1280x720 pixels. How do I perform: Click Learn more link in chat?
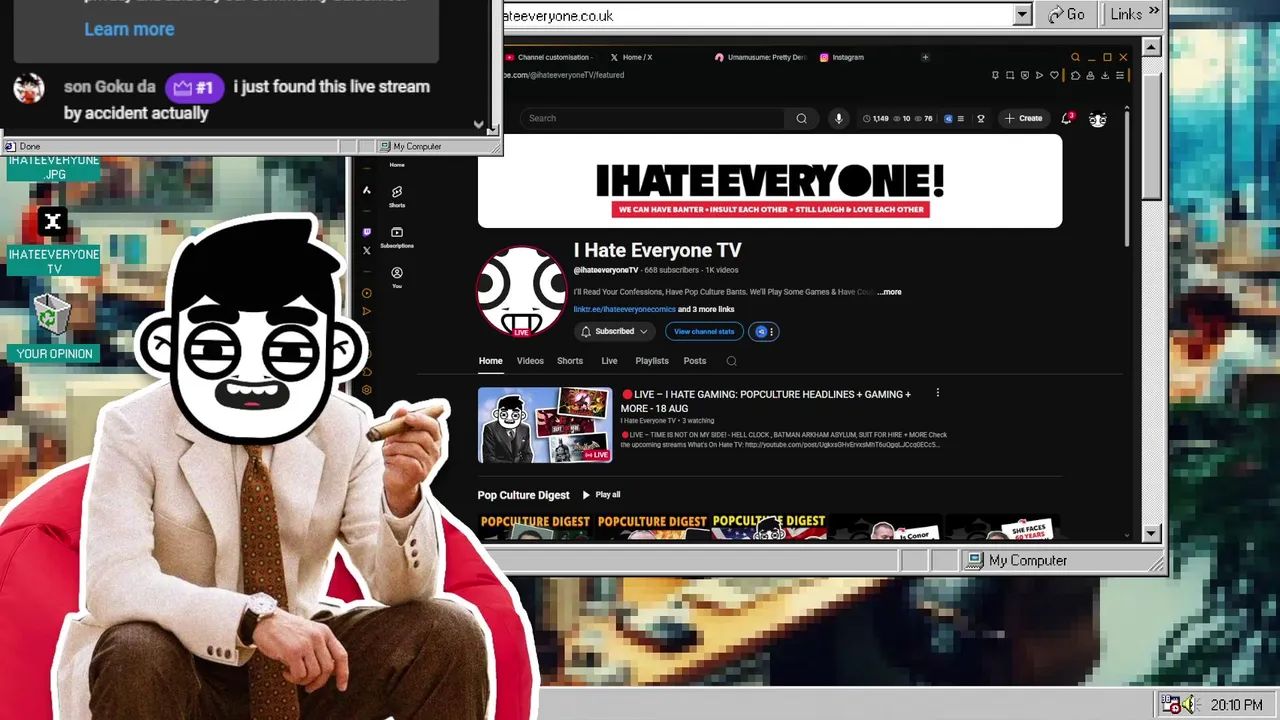tap(129, 29)
